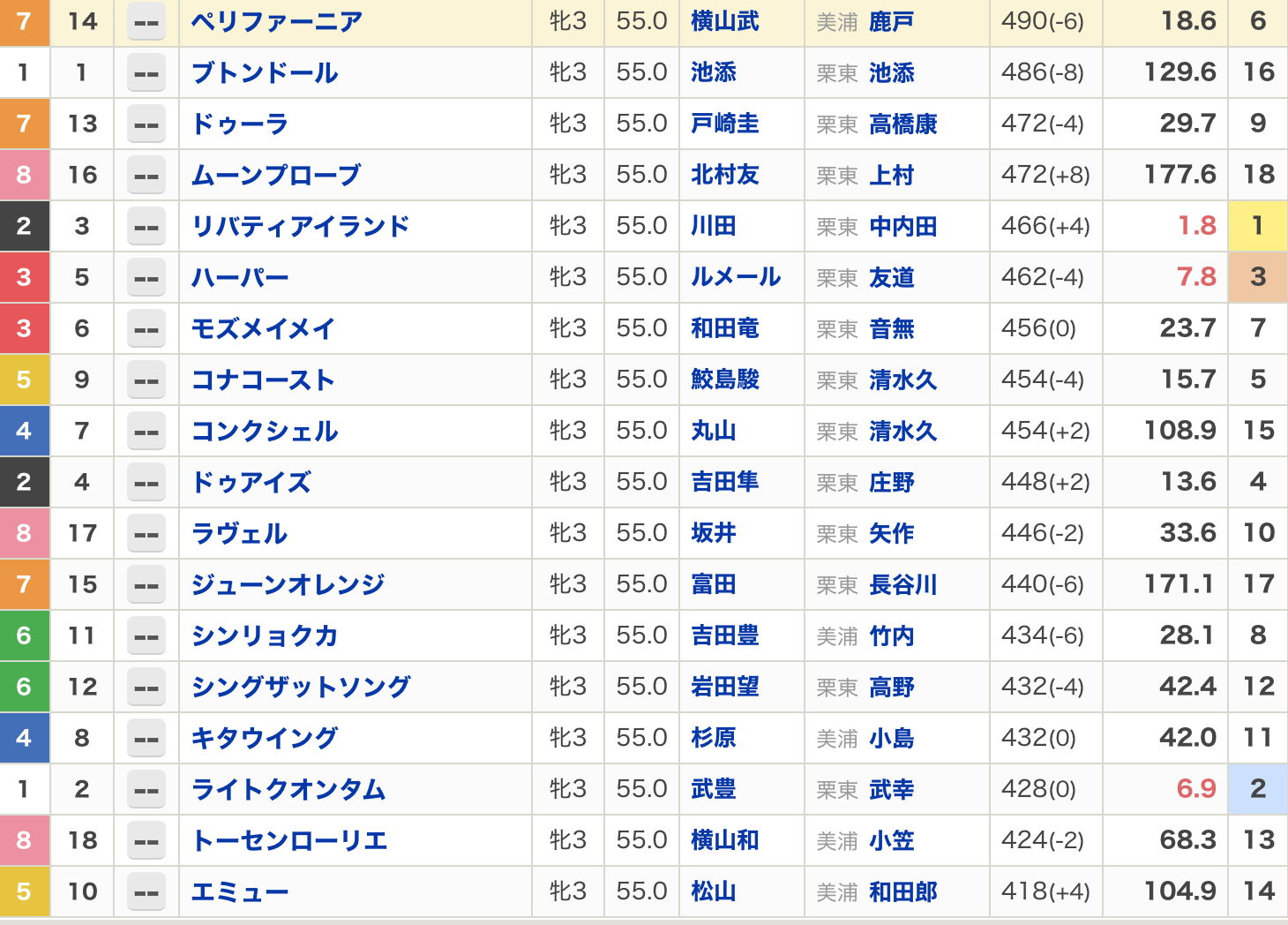Open the mark selector for ペリファーニア
The image size is (1288, 925).
[x=146, y=22]
